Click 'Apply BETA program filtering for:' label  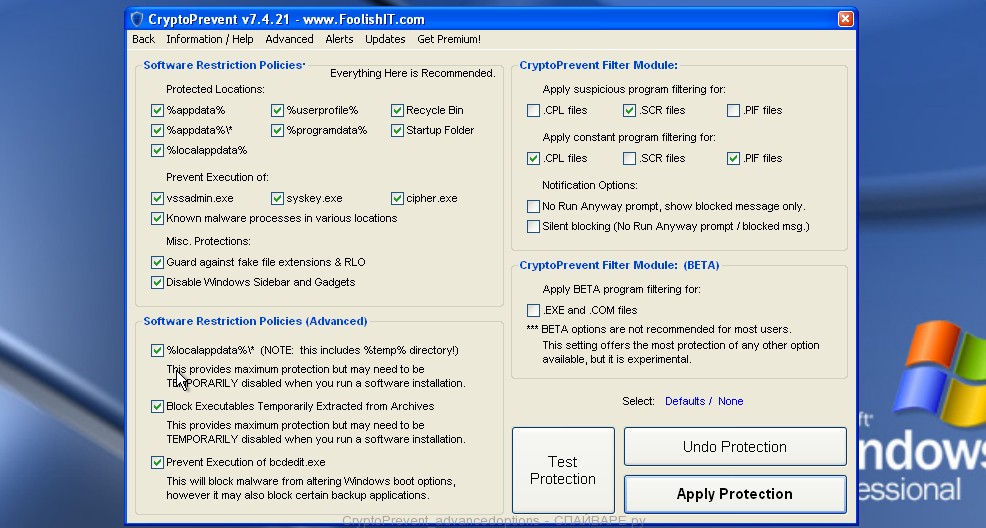click(621, 289)
